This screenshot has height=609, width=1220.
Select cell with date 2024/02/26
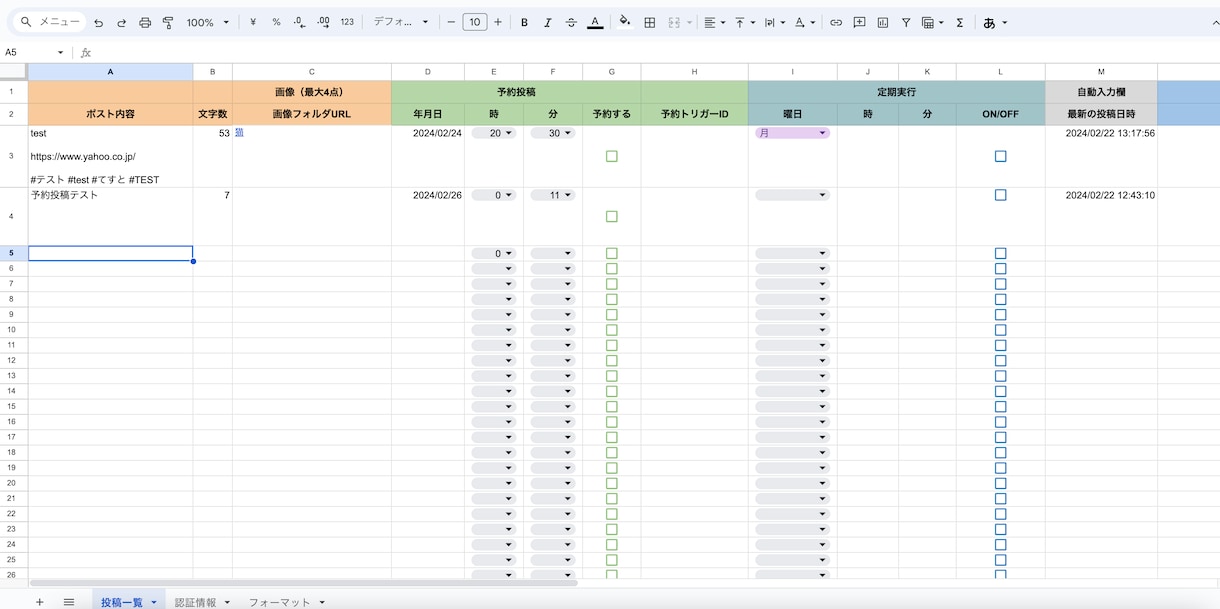coord(428,216)
